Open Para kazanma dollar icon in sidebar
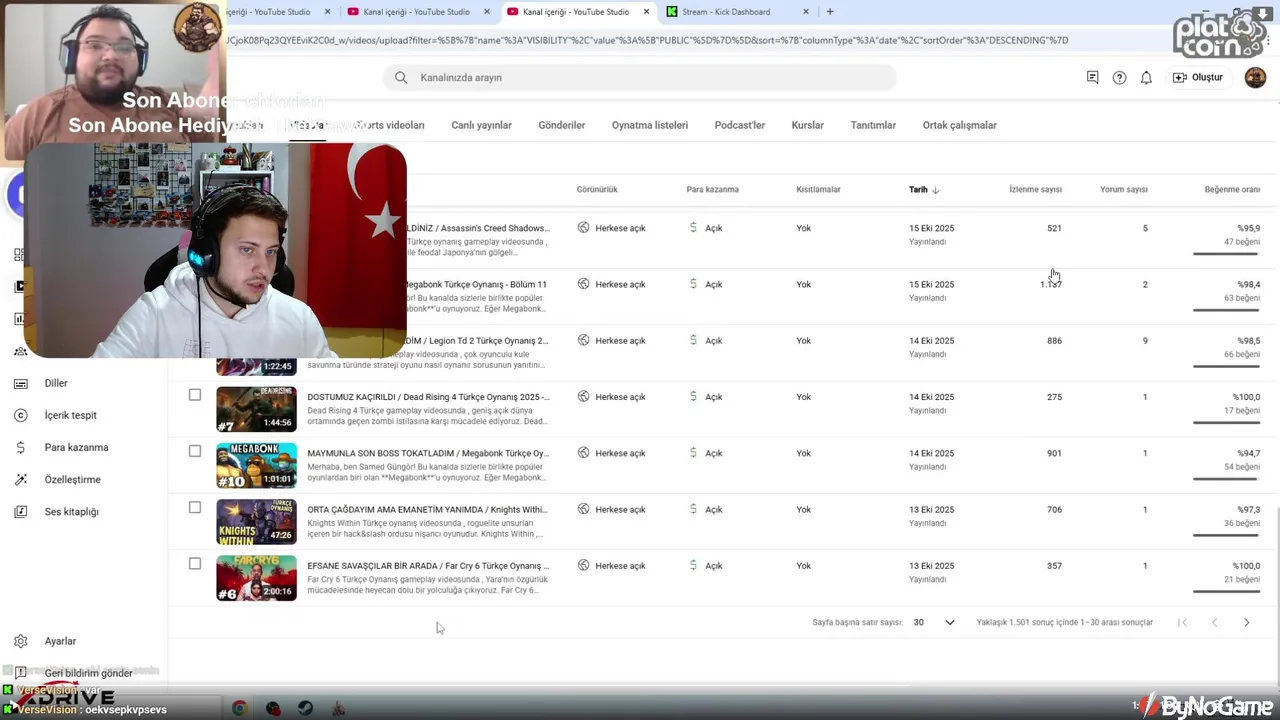This screenshot has width=1280, height=720. coord(20,447)
